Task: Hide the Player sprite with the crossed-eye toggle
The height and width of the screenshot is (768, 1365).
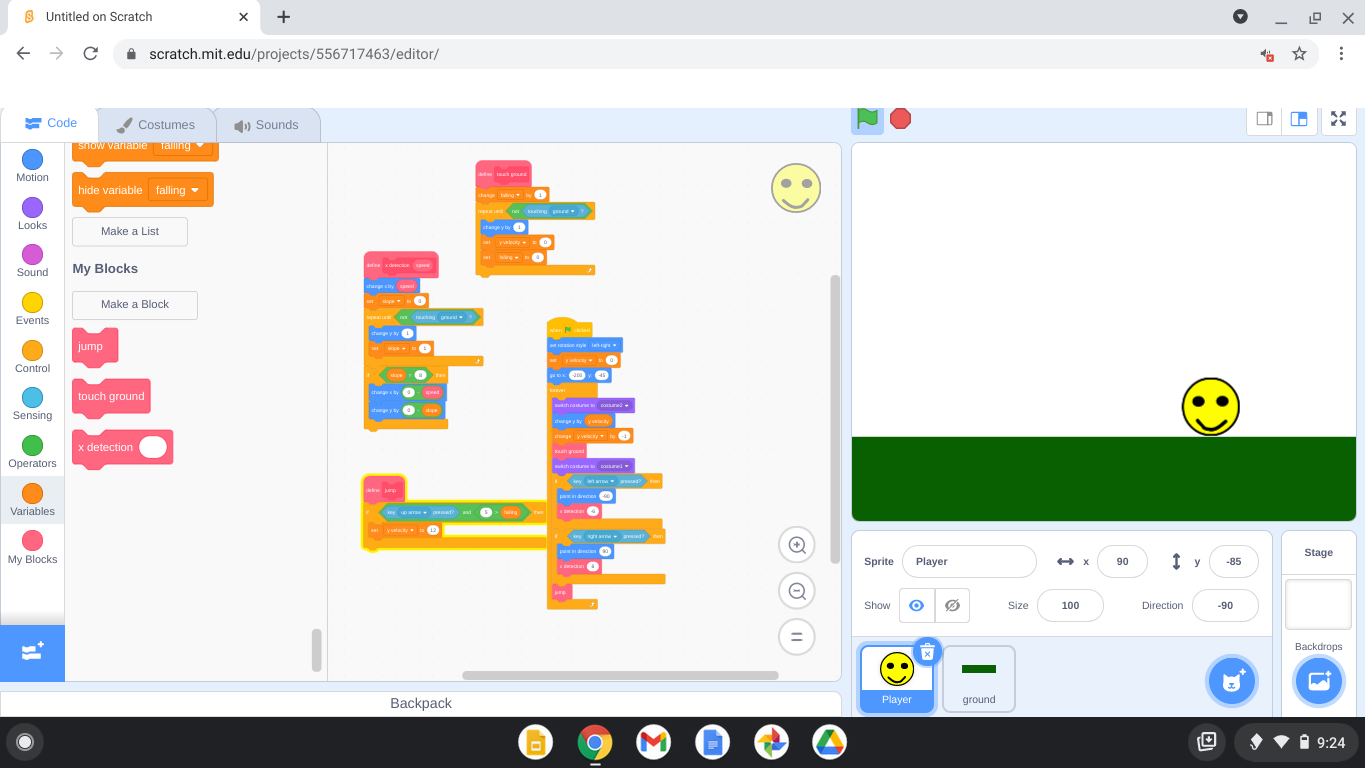Action: pyautogui.click(x=952, y=605)
